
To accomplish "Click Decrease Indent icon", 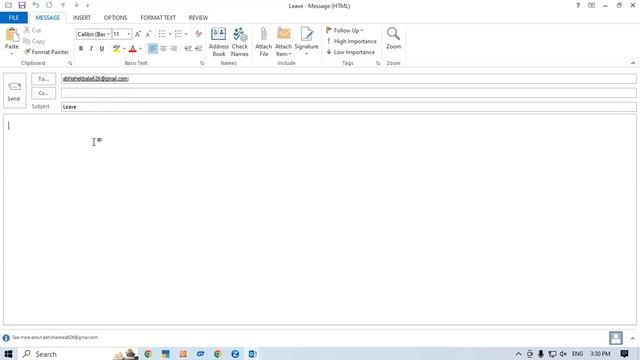I will [x=188, y=49].
